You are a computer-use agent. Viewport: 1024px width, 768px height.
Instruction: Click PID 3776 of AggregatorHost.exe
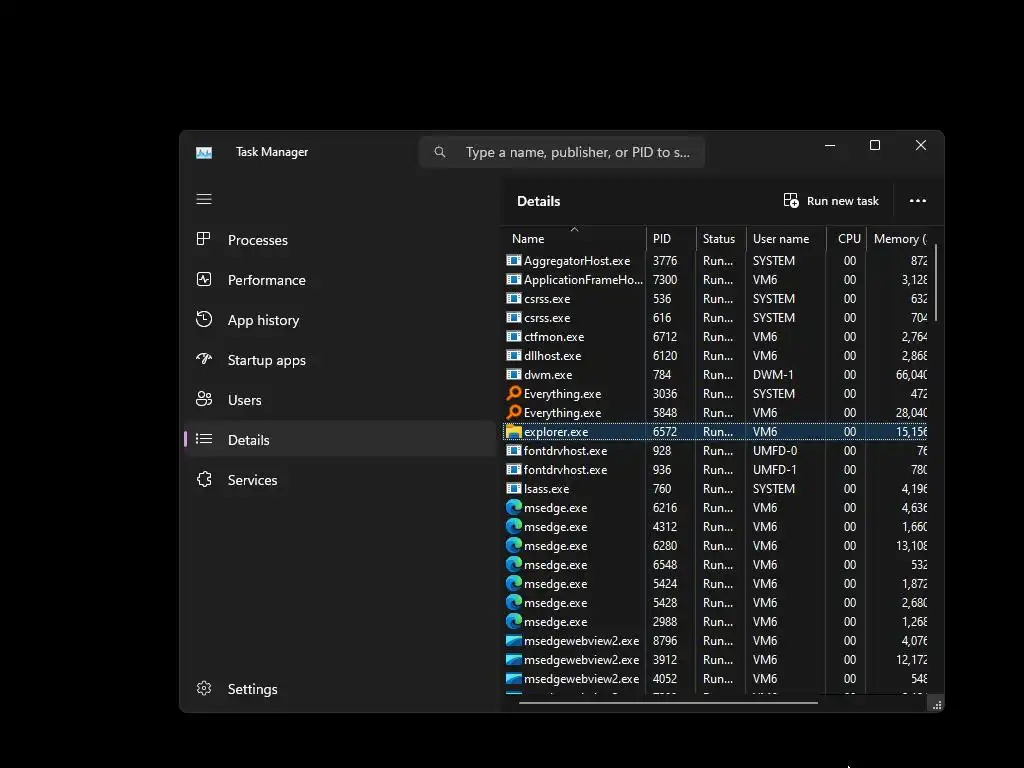coord(665,261)
